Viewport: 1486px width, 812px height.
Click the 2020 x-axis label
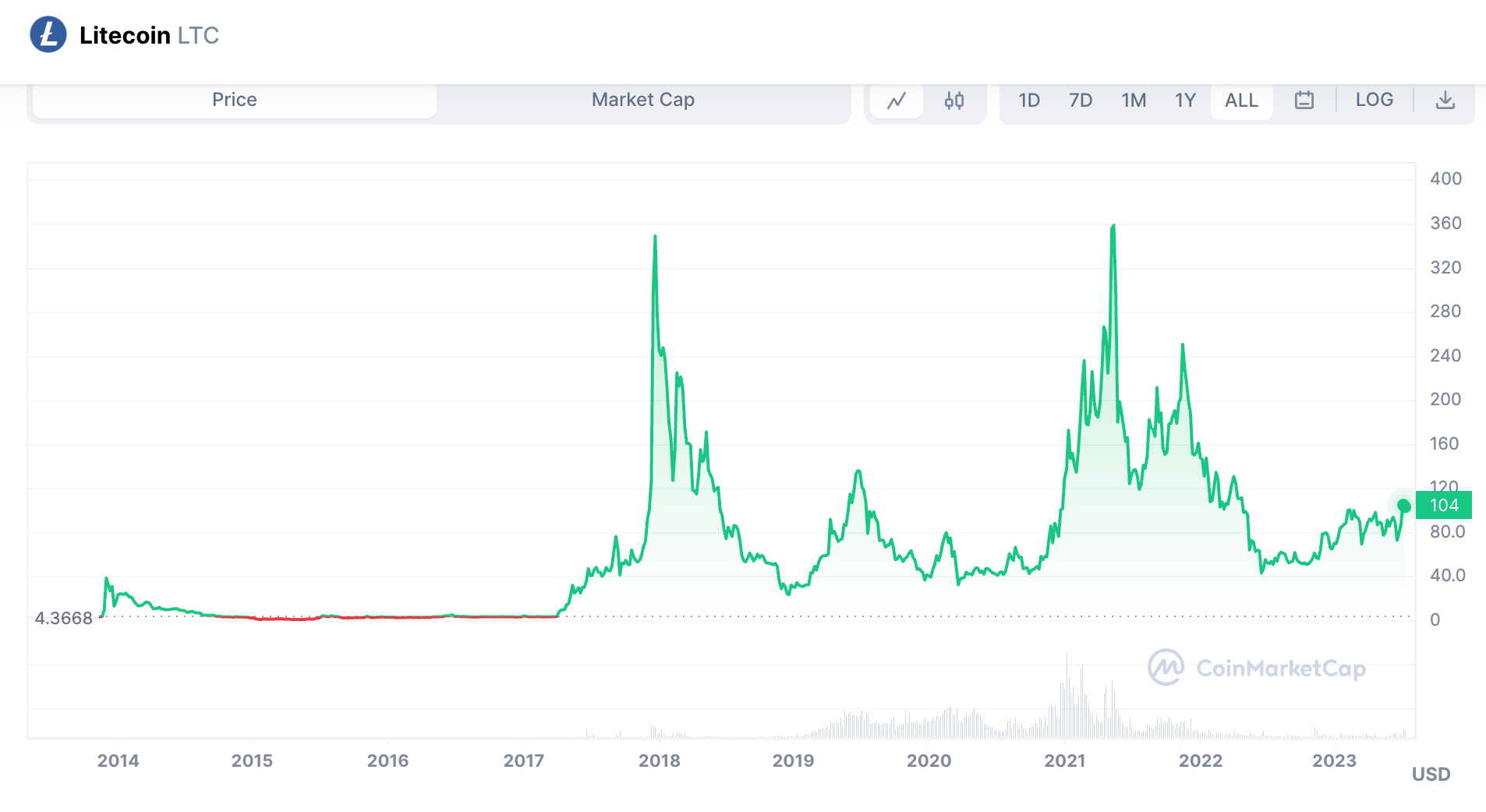click(x=929, y=761)
